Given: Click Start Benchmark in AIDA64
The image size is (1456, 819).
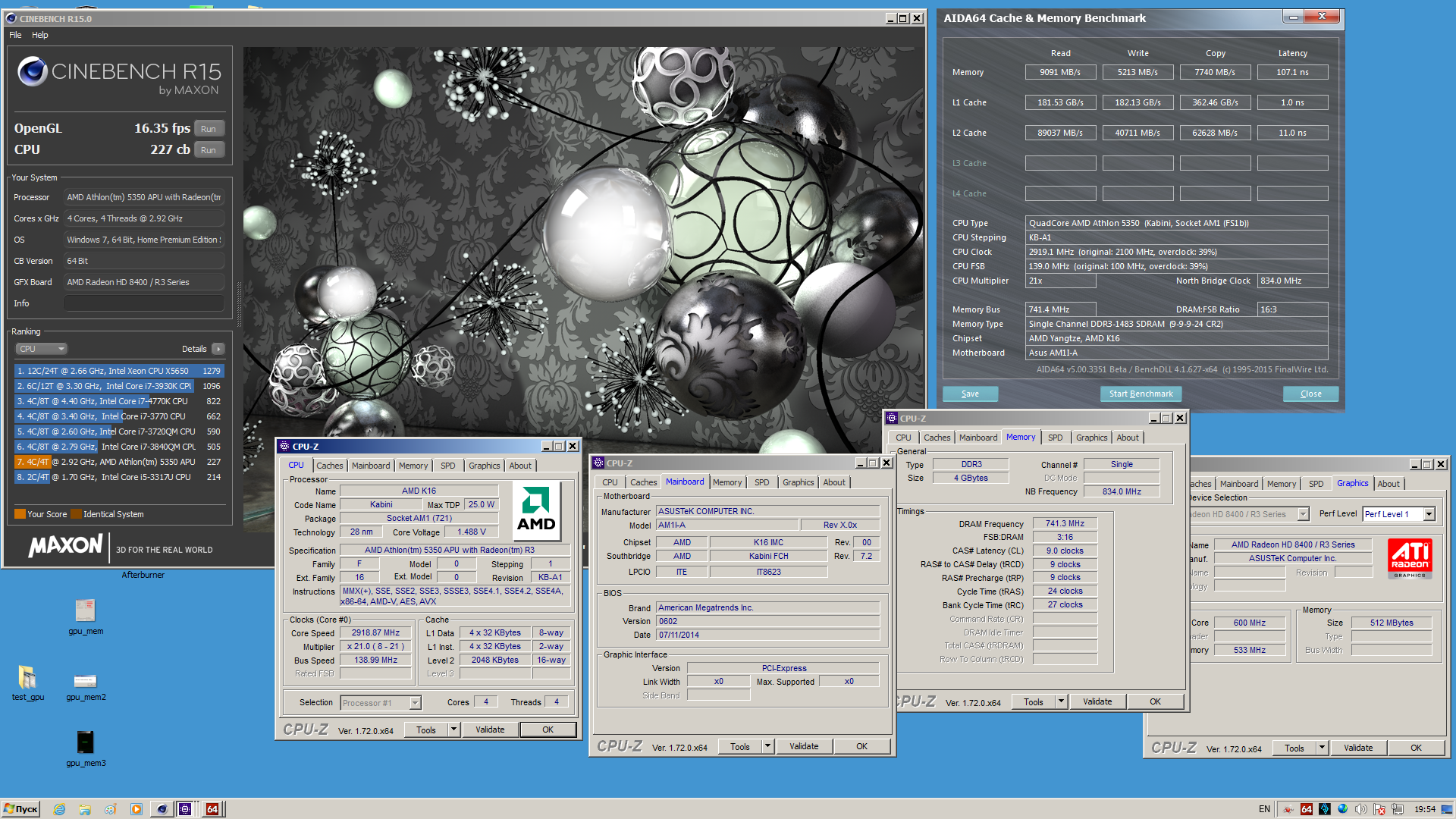Looking at the screenshot, I should click(x=1141, y=394).
